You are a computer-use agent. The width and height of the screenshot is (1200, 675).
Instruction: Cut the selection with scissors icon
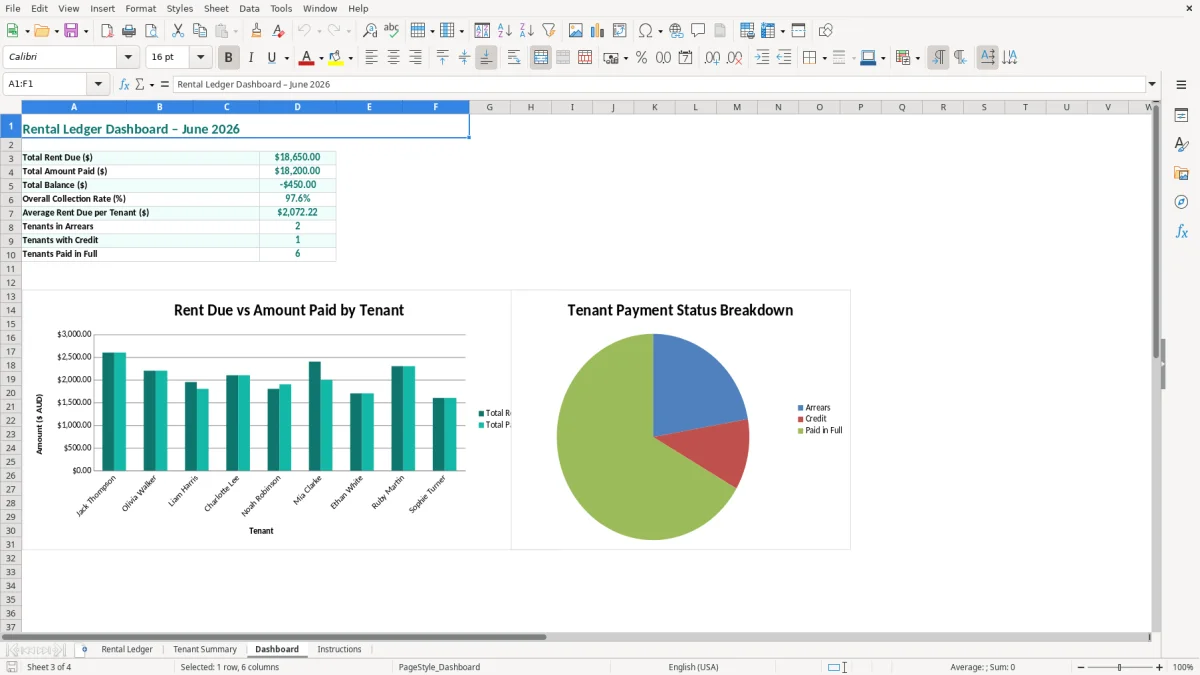(178, 31)
